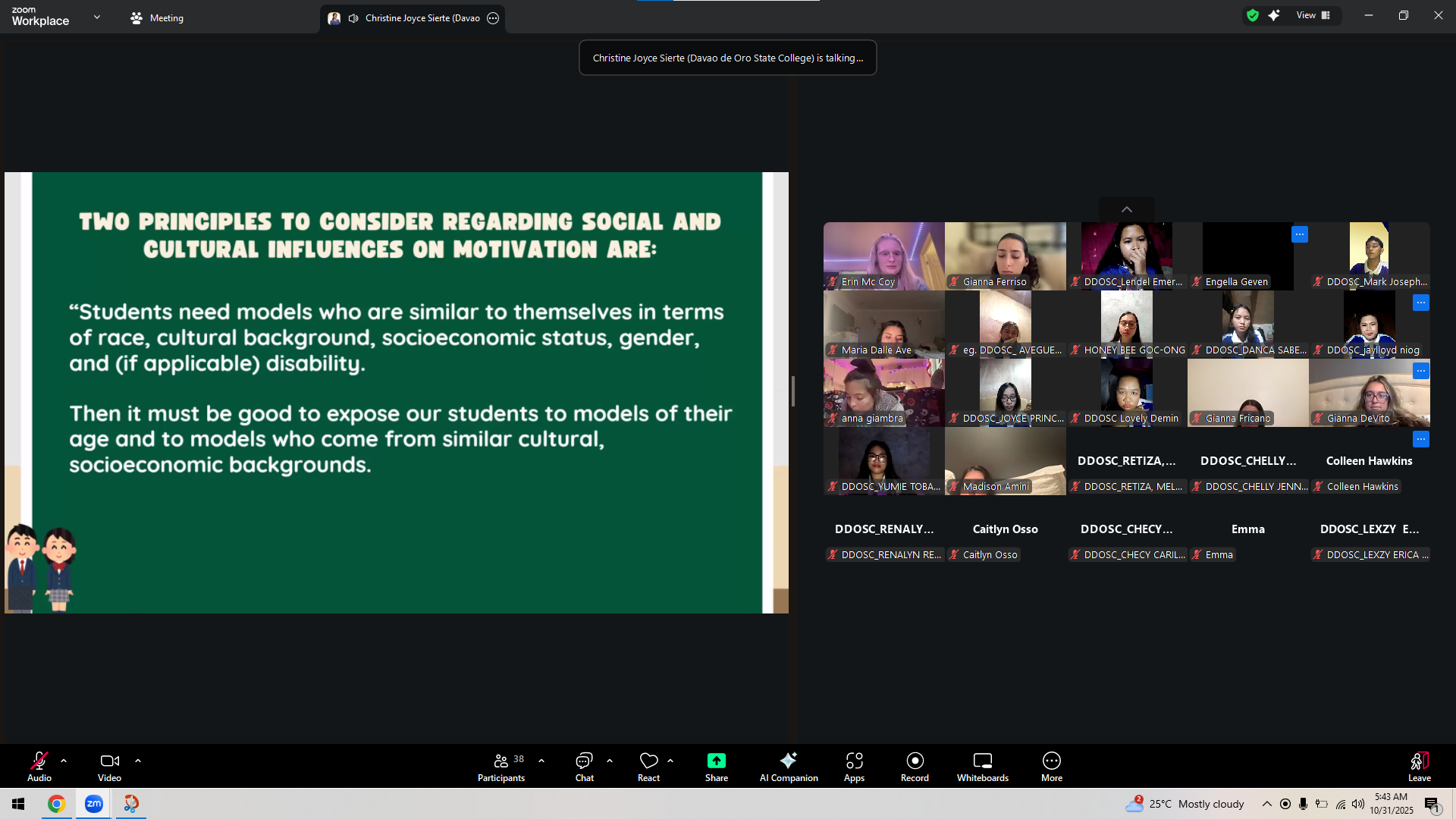The image size is (1456, 819).
Task: Open the Chat window
Action: pos(584,766)
